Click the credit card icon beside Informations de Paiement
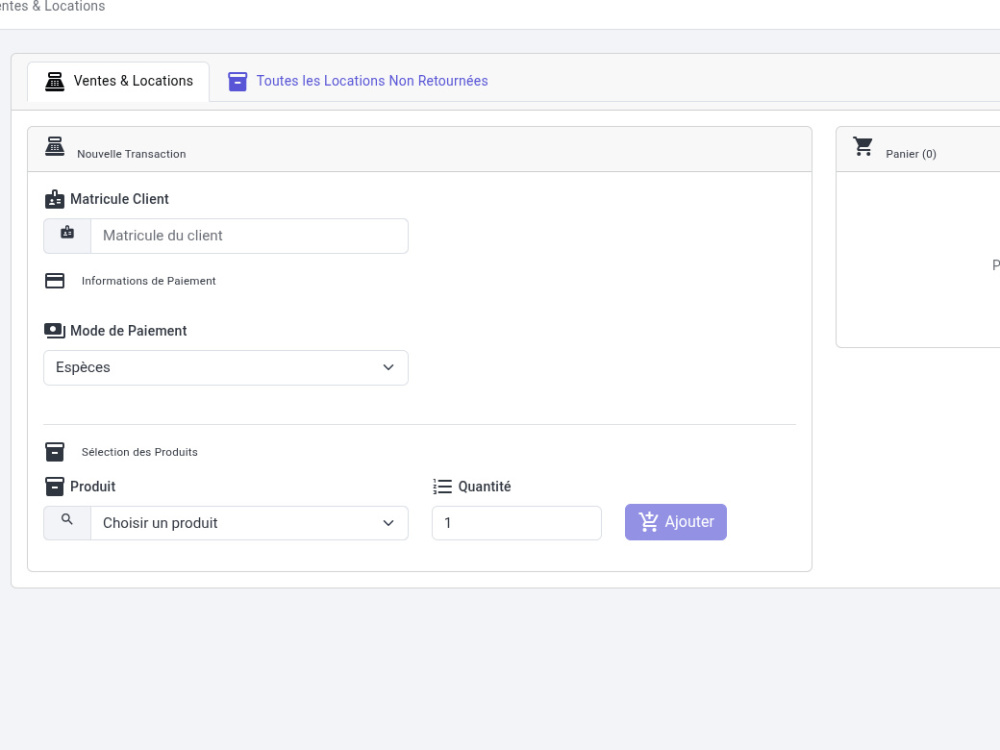The image size is (1000, 750). (x=55, y=281)
